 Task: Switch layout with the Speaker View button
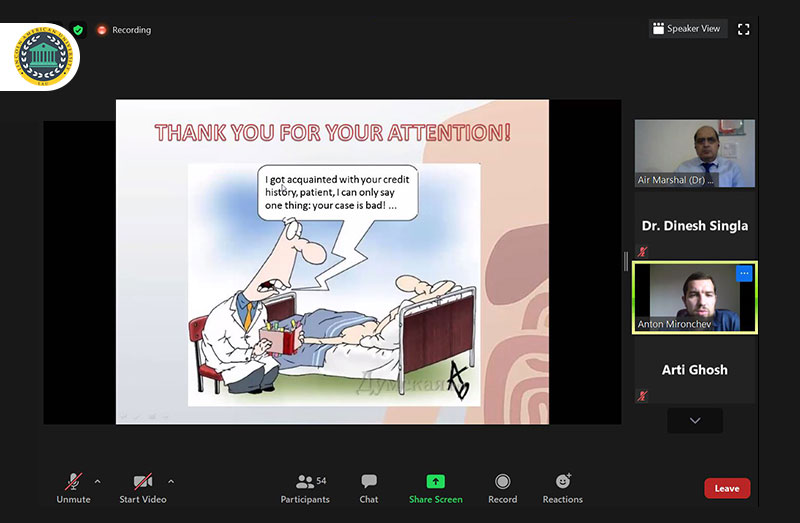click(688, 29)
